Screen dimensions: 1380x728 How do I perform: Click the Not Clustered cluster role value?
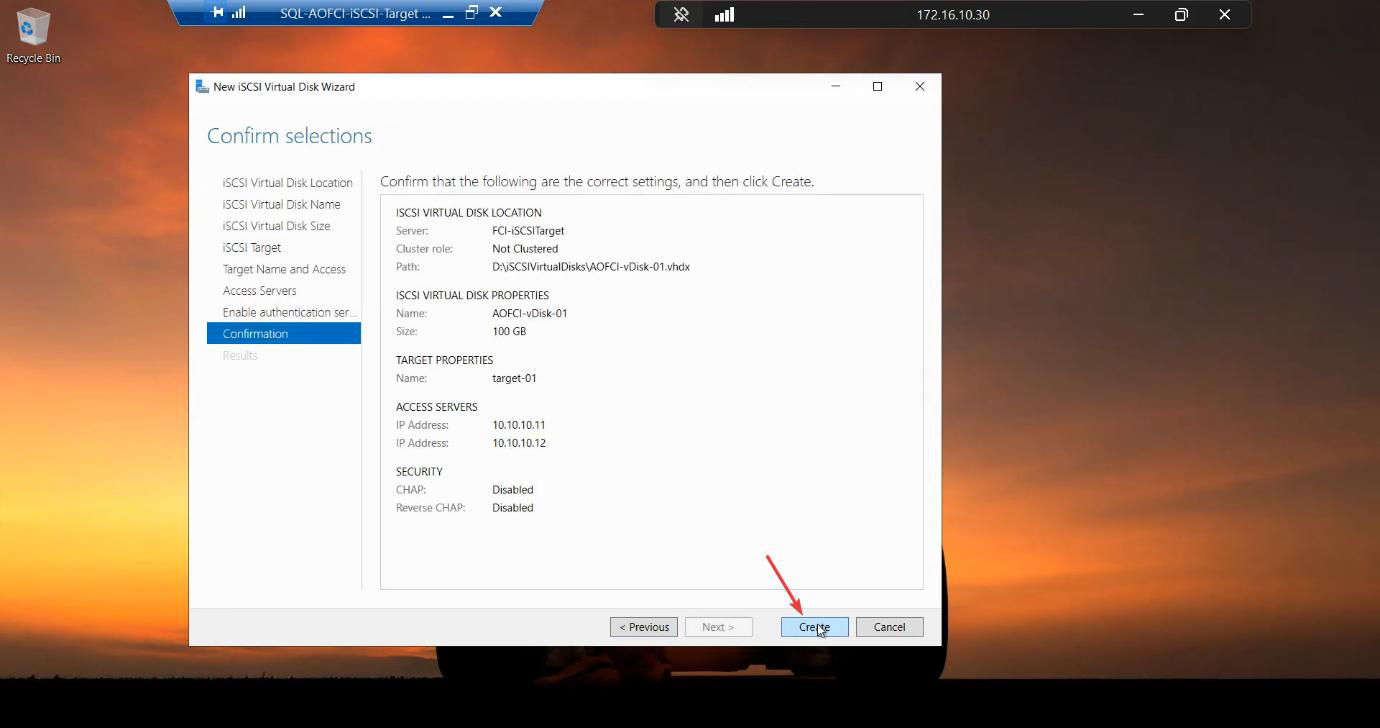coord(525,249)
